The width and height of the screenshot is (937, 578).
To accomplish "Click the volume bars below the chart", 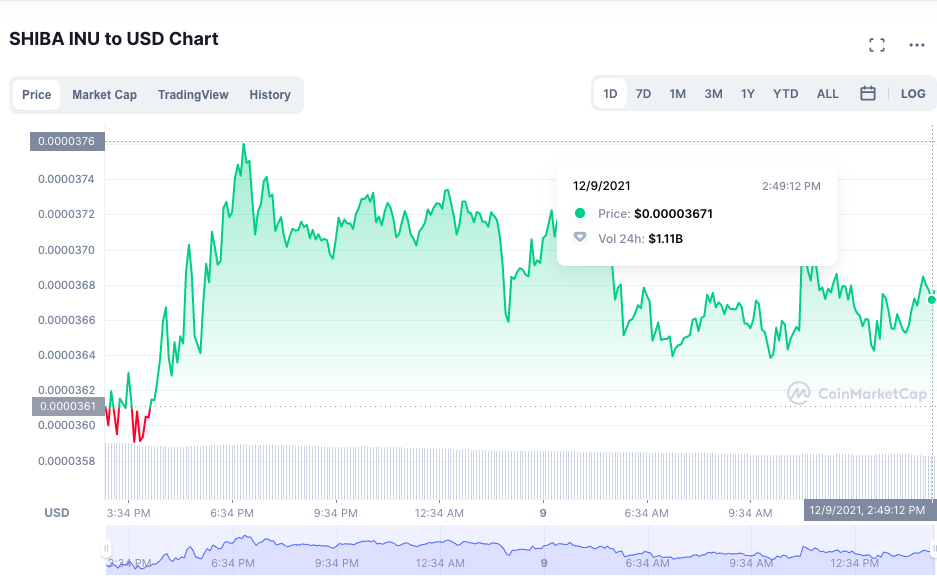I will [519, 472].
